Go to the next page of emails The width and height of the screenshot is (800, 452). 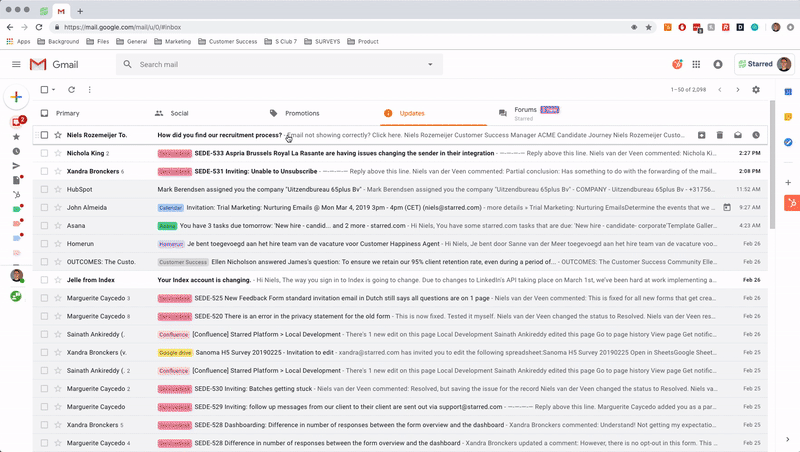tap(737, 90)
